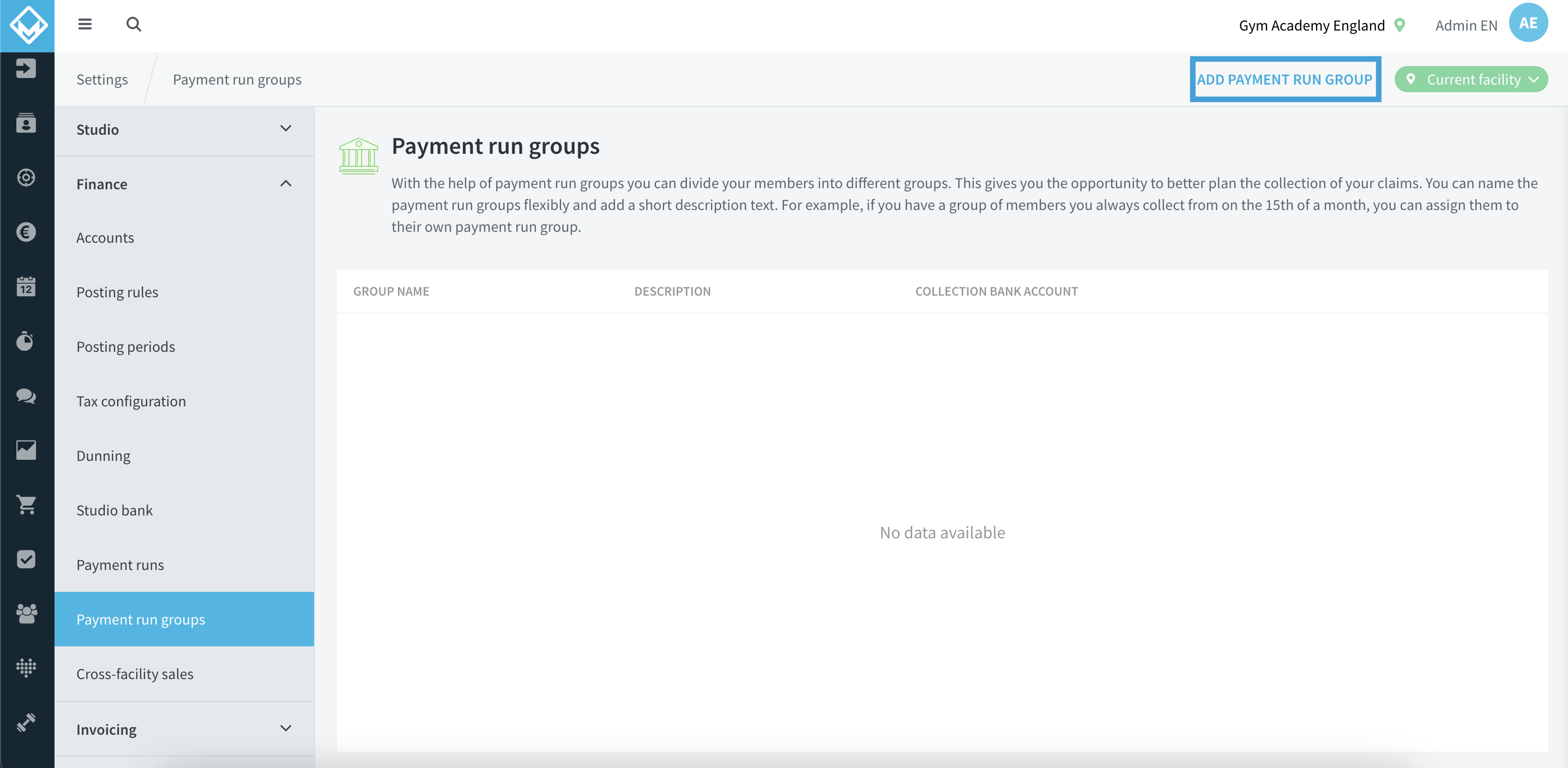Select the member card icon in sidebar

[27, 124]
